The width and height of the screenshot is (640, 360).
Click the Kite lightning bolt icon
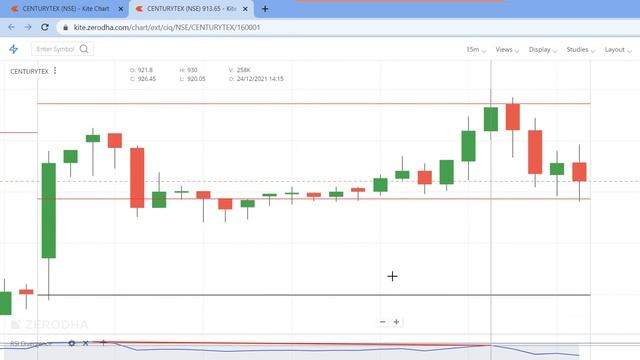pyautogui.click(x=13, y=49)
